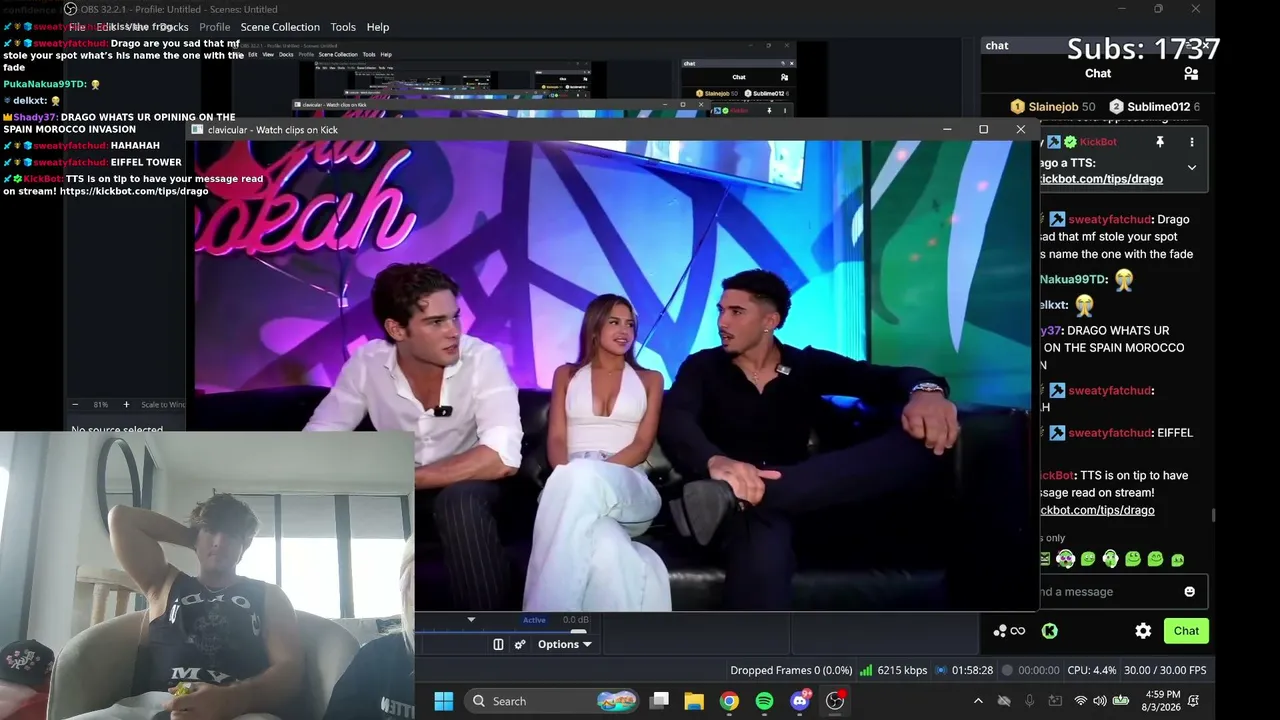The height and width of the screenshot is (720, 1280).
Task: Click the sweatyfatchud username on EIFFEL message
Action: (1110, 433)
